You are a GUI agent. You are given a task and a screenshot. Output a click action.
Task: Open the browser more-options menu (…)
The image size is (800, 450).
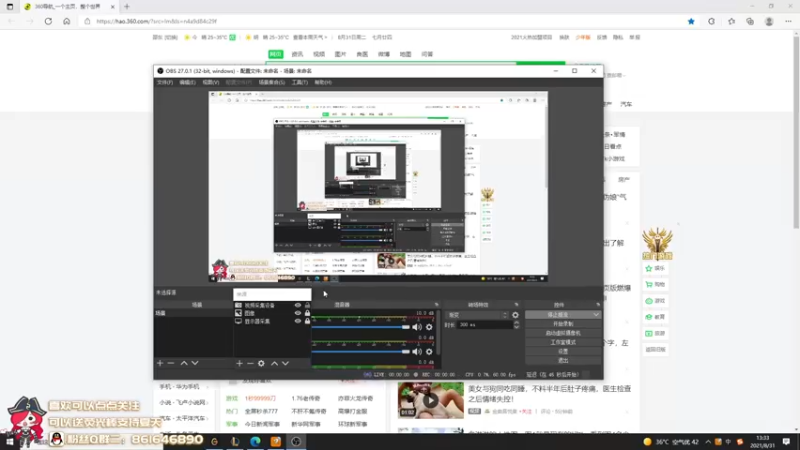(788, 21)
